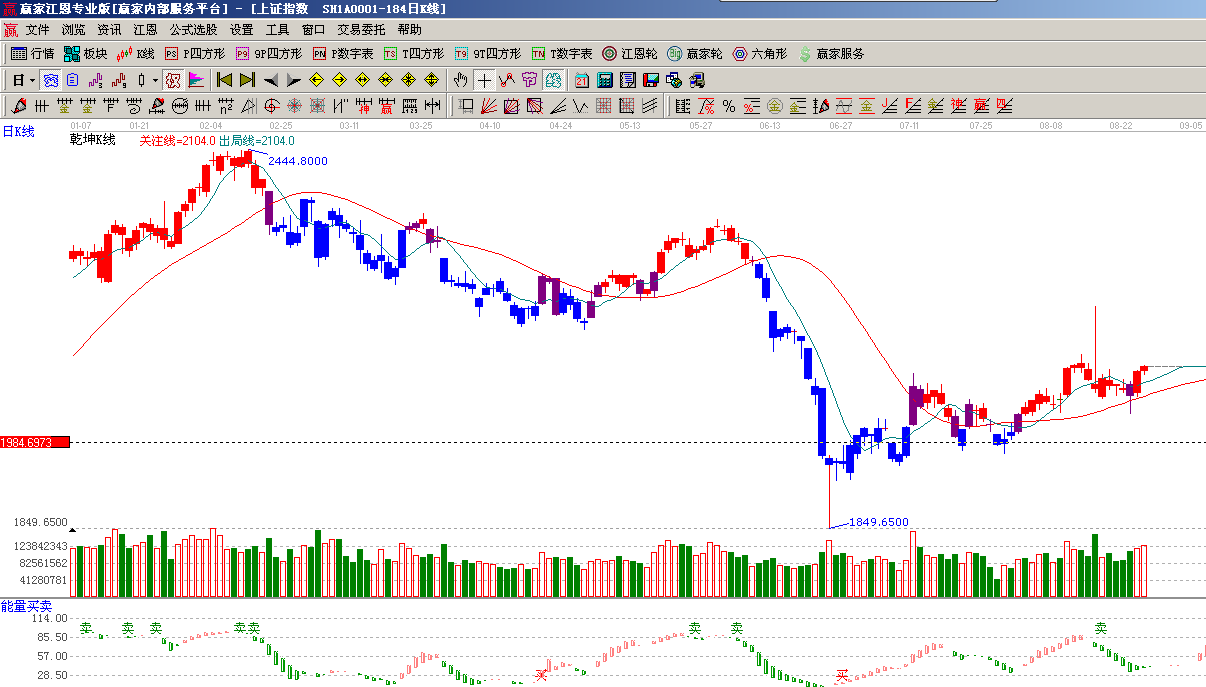Expand the 日 period dropdown arrow
The height and width of the screenshot is (687, 1206).
click(x=32, y=80)
